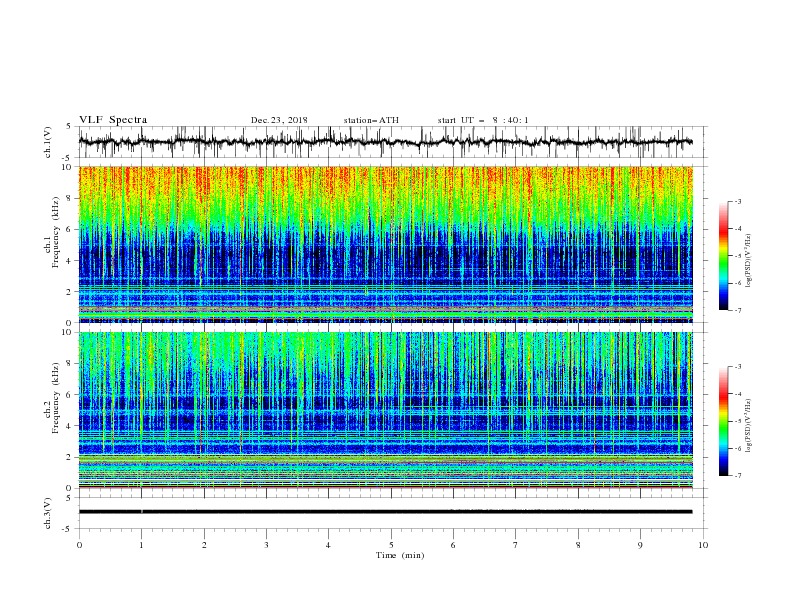This screenshot has width=792, height=612.
Task: Click the "5" minute tick on time axis
Action: [391, 545]
